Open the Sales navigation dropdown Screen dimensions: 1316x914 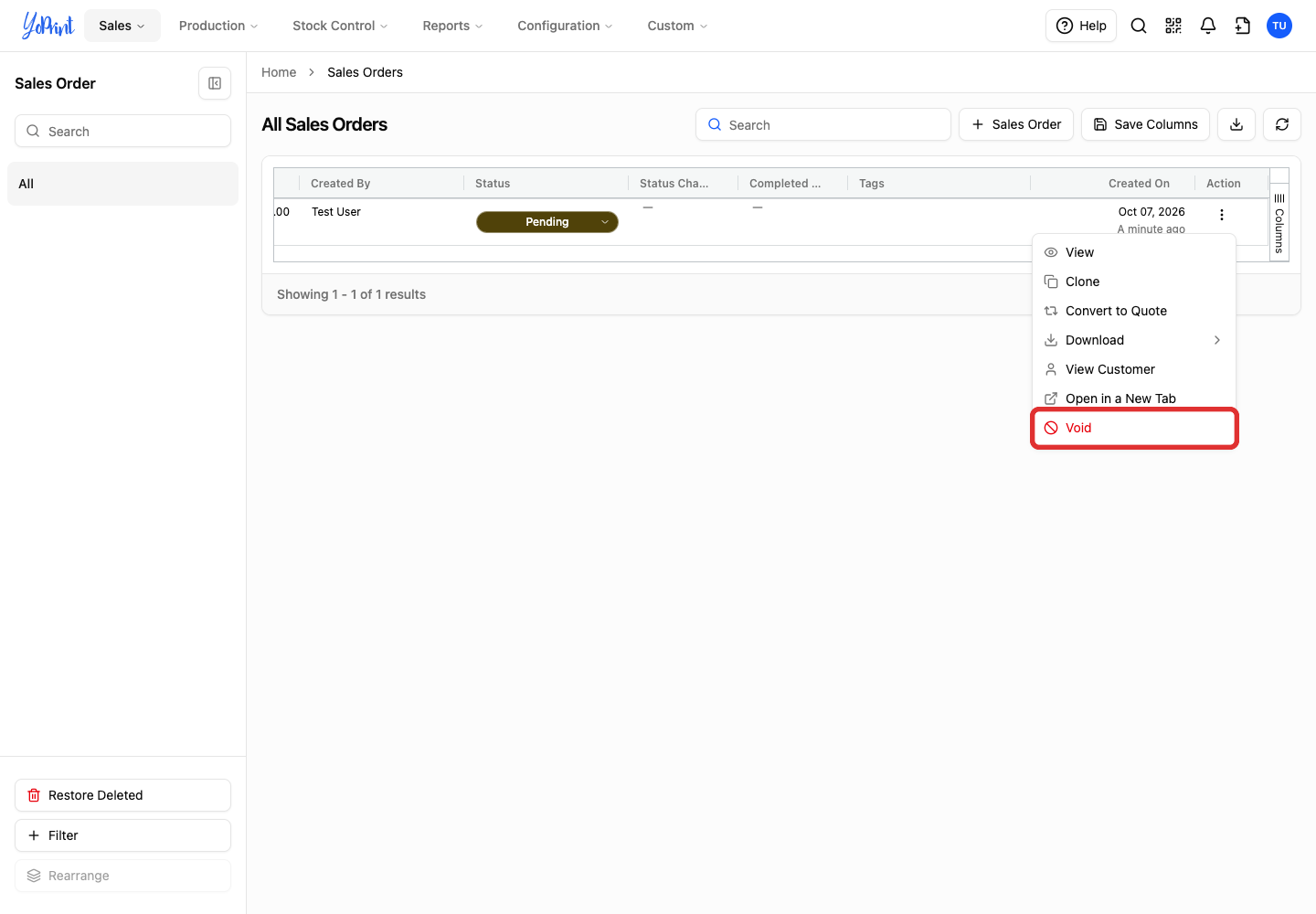[x=122, y=26]
